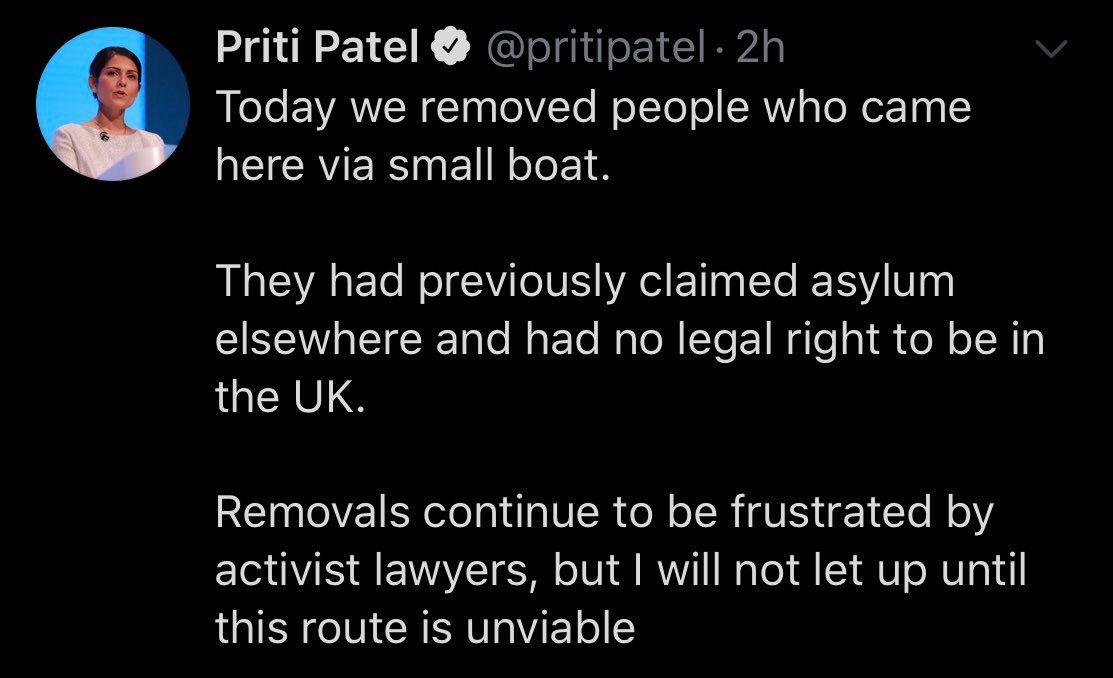Image resolution: width=1113 pixels, height=678 pixels.
Task: Open the circular profile avatar photo
Action: (x=112, y=103)
